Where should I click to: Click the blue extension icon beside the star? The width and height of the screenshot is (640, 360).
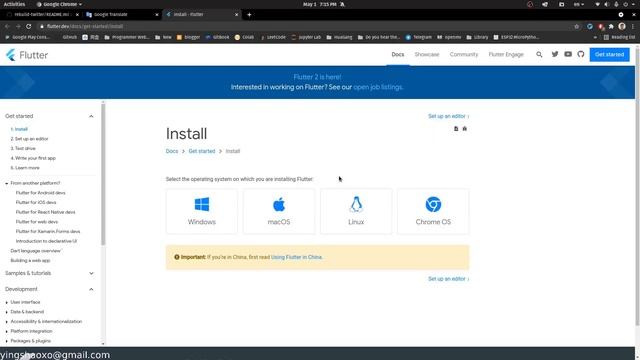590,26
